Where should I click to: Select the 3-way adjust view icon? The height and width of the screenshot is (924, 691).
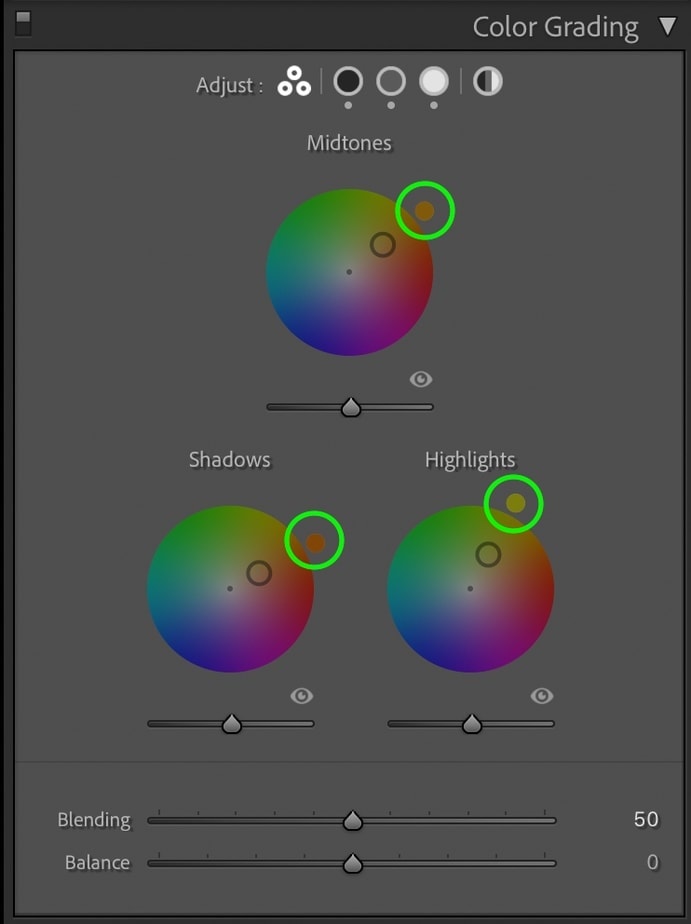(x=294, y=81)
